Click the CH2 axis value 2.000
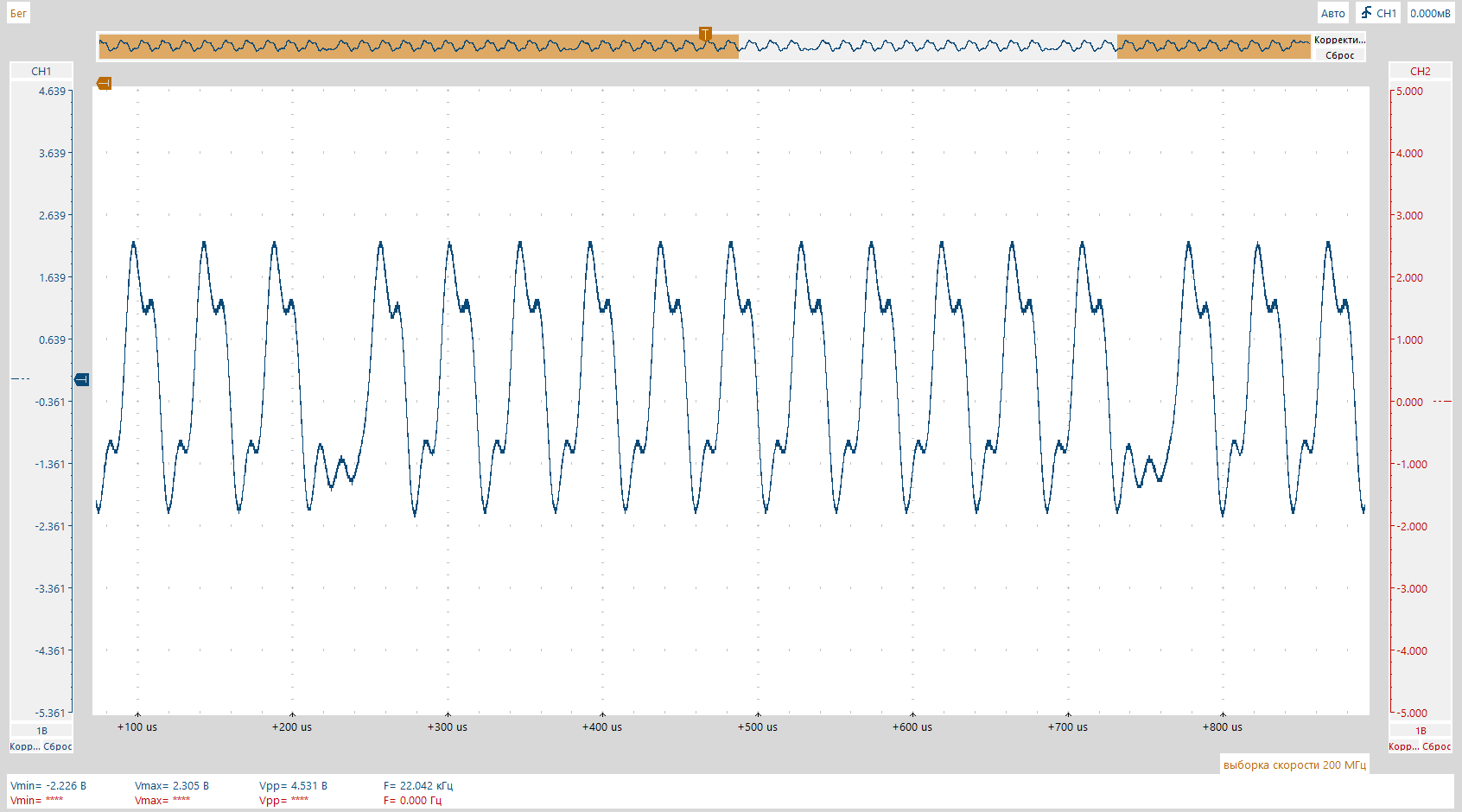The image size is (1462, 812). [x=1409, y=277]
